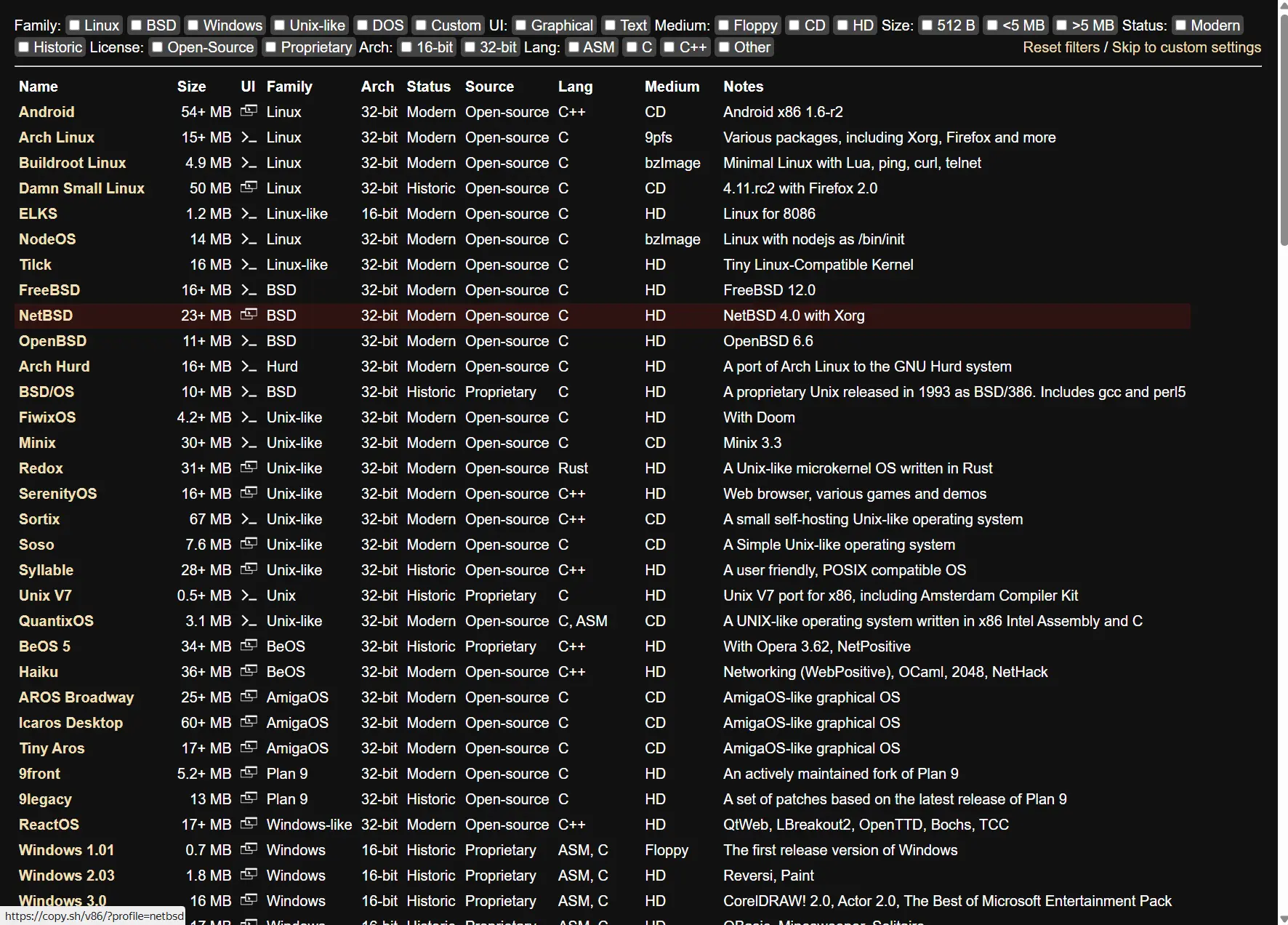Screen dimensions: 1288x925
Task: Check the >5 MB size filter
Action: (x=1062, y=25)
